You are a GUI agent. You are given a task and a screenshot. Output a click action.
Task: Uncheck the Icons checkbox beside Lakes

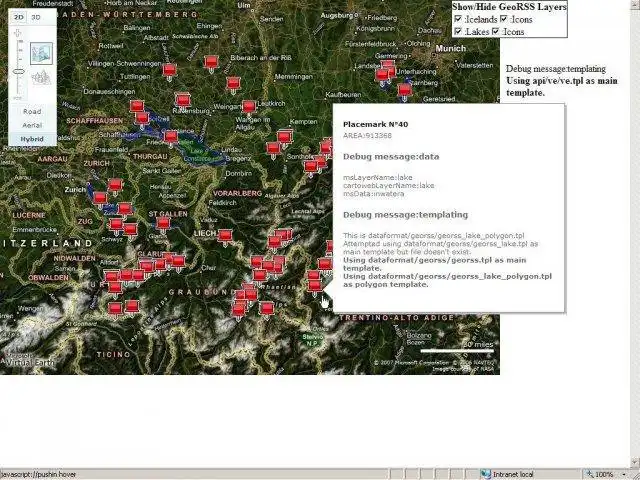coord(496,31)
